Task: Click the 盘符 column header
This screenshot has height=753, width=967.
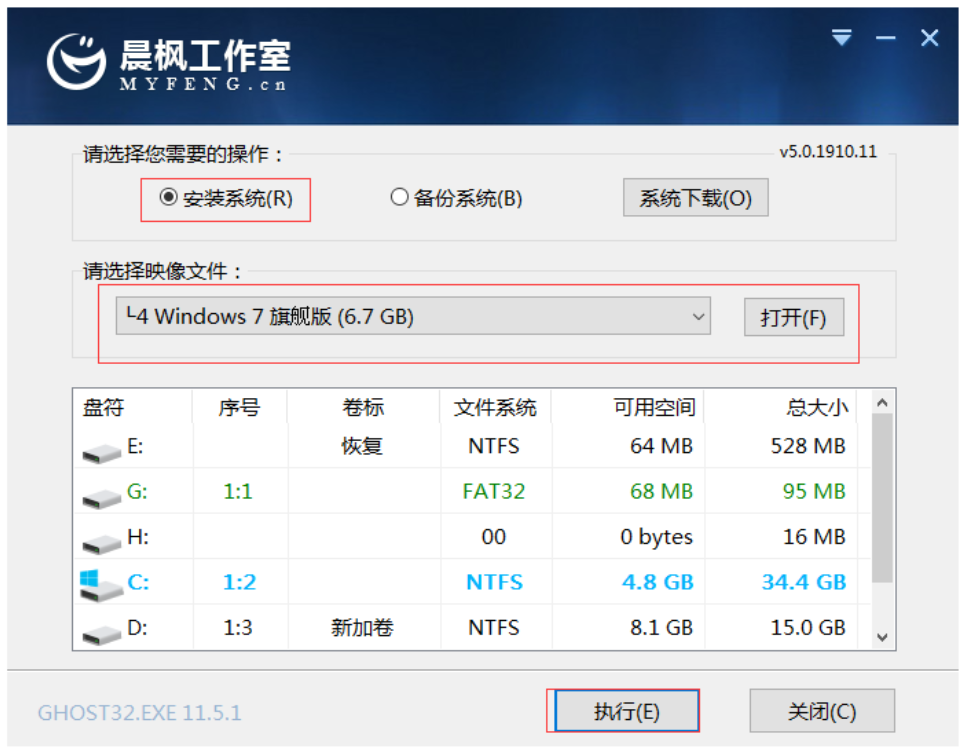Action: (x=104, y=407)
